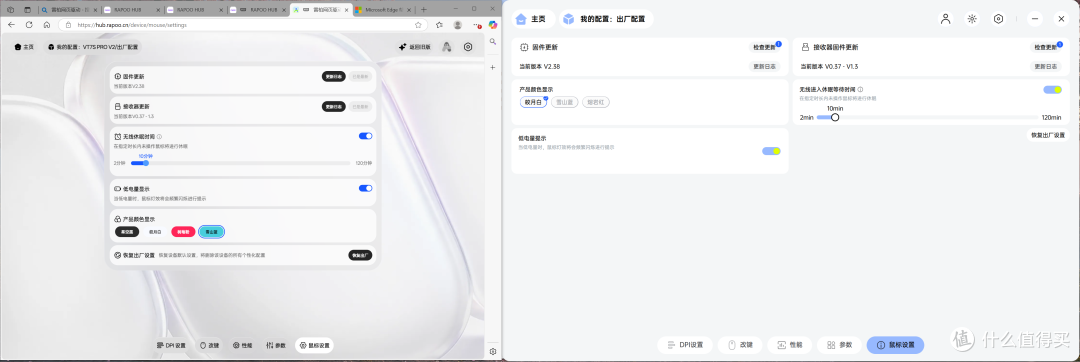Open user account icon in desktop app
The height and width of the screenshot is (362, 1080).
coord(946,19)
